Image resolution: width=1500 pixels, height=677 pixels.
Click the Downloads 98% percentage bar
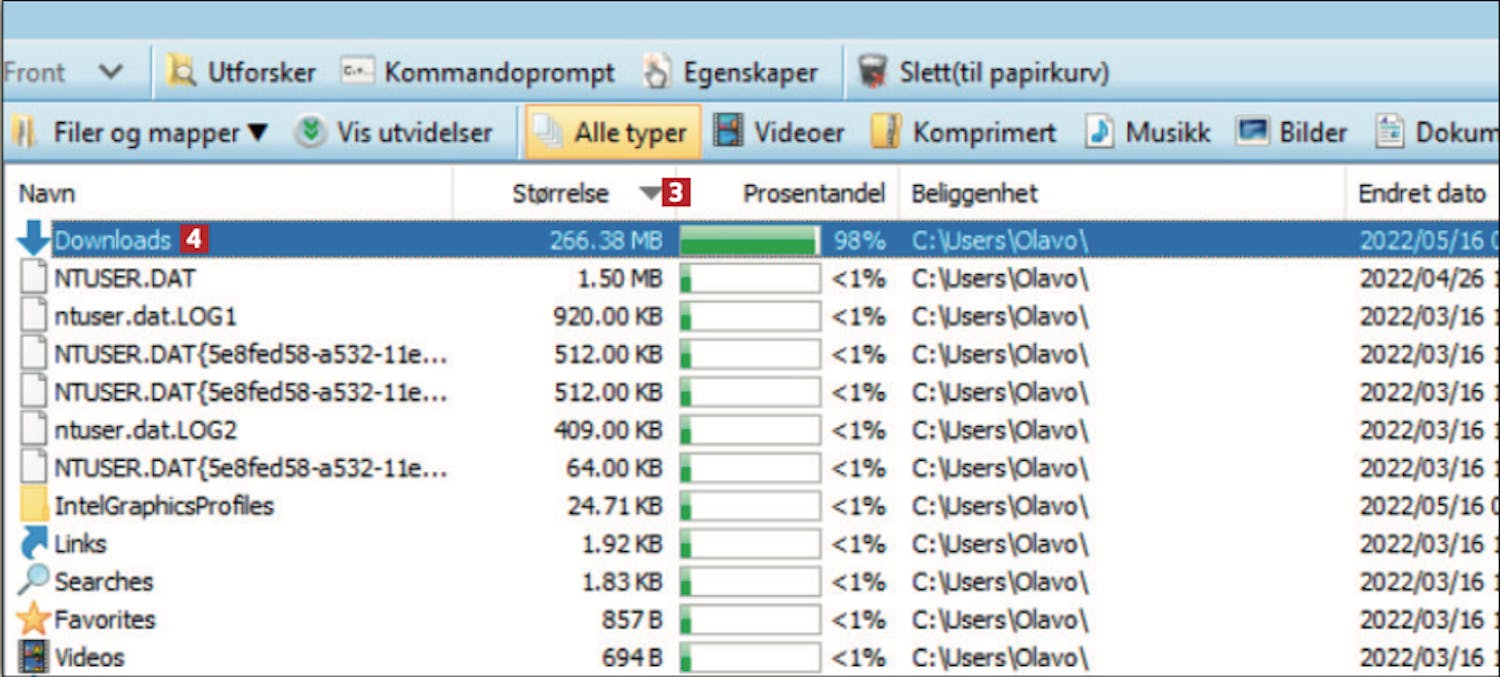click(x=749, y=241)
